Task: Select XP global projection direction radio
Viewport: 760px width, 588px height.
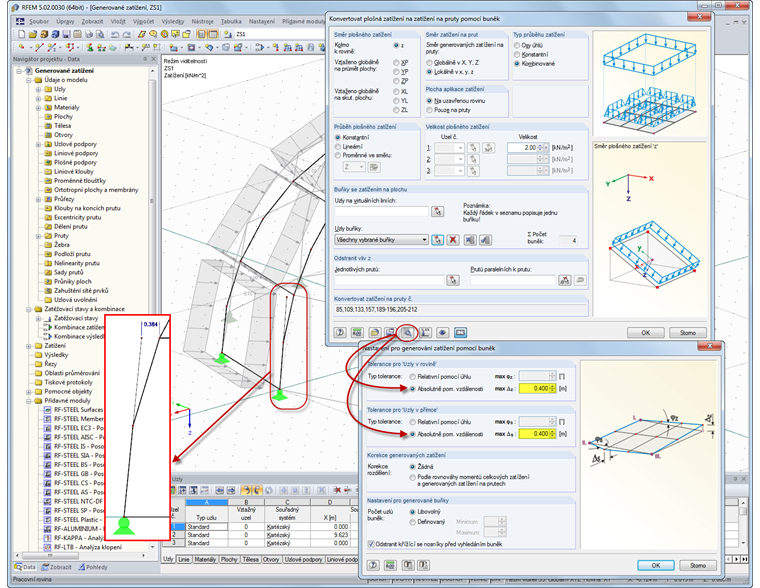Action: (x=396, y=63)
